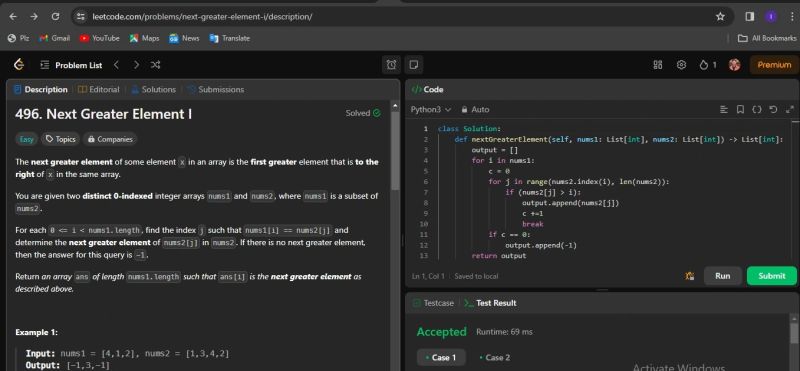Go forward in browser history

pos(34,17)
